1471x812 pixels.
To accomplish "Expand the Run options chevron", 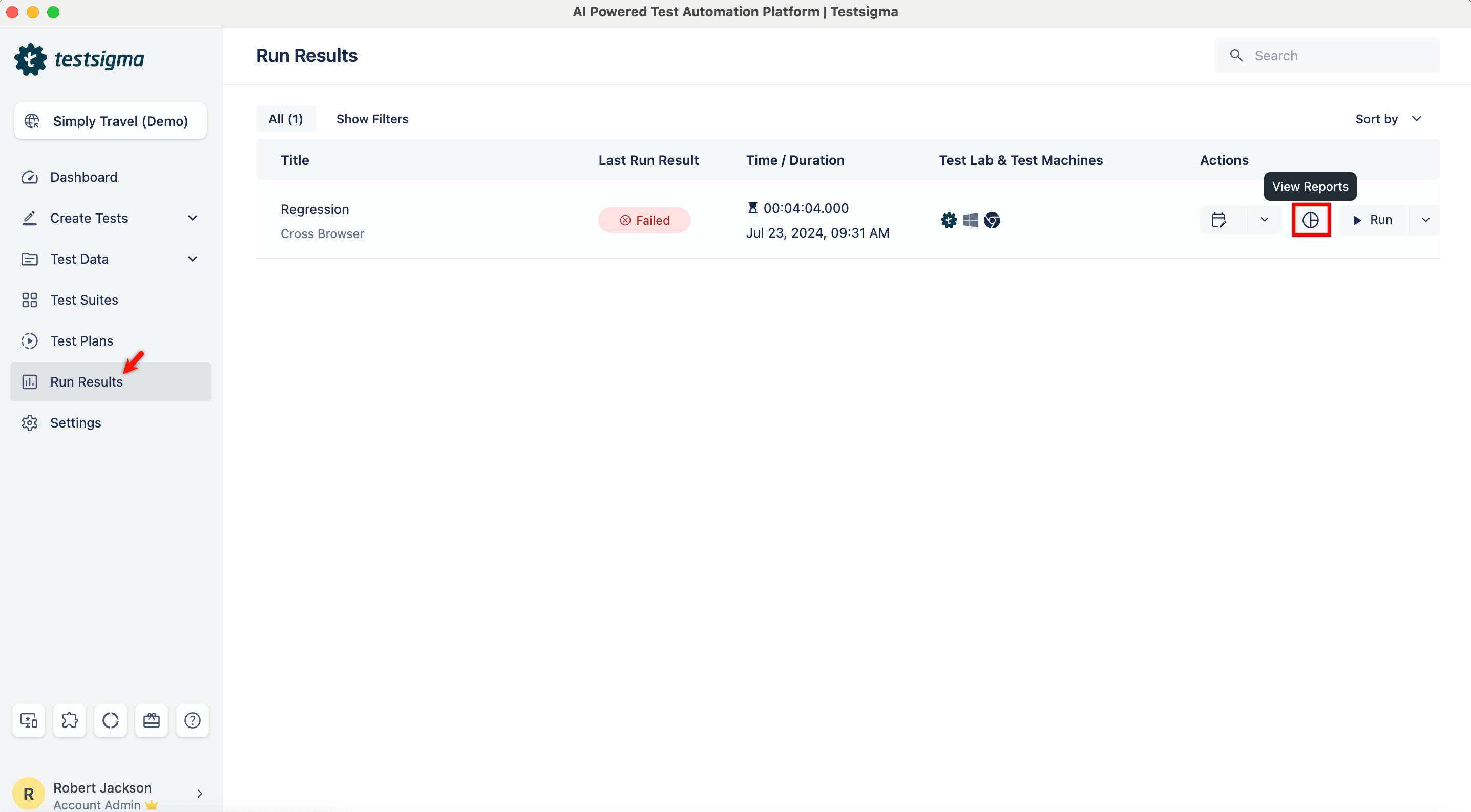I will click(x=1425, y=220).
